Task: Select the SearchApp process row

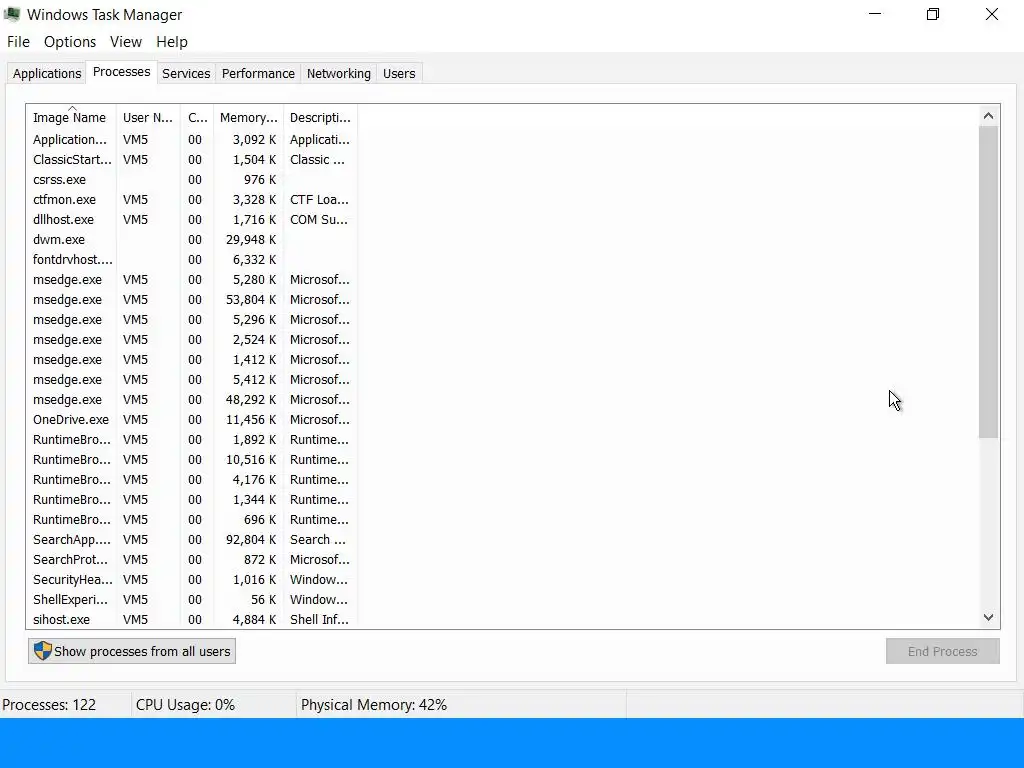Action: (191, 539)
